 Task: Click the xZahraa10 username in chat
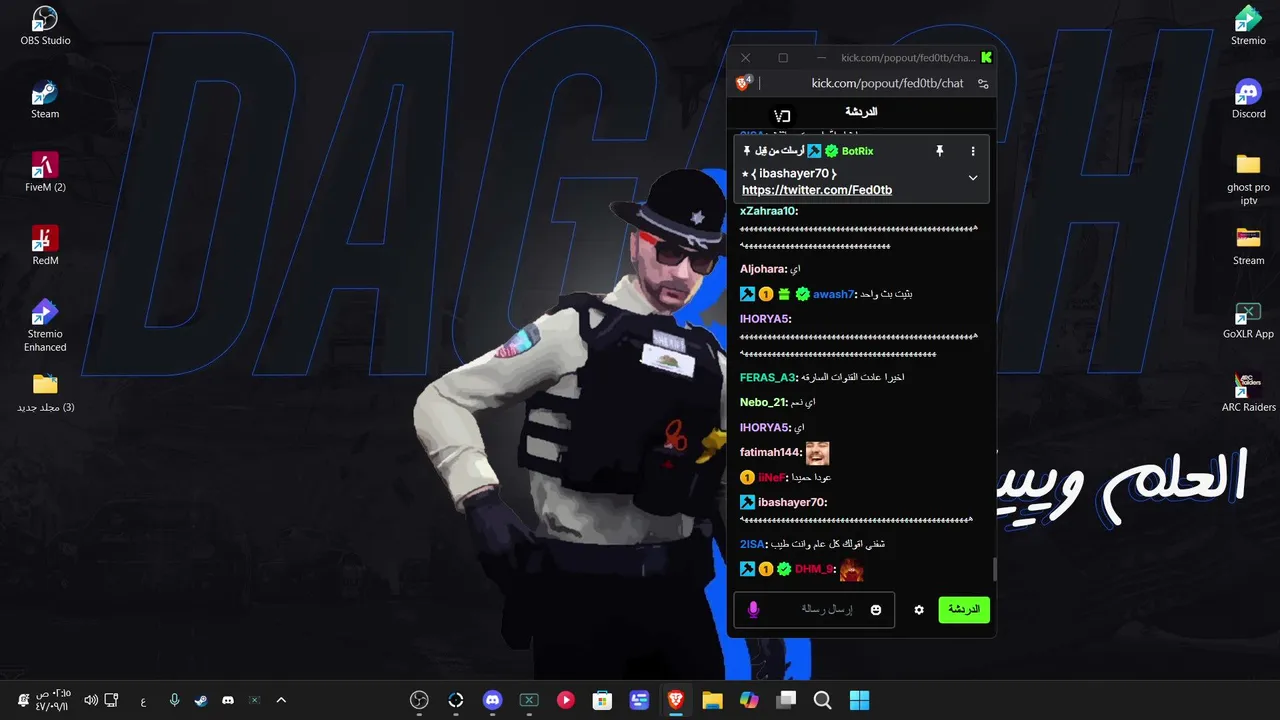[768, 211]
